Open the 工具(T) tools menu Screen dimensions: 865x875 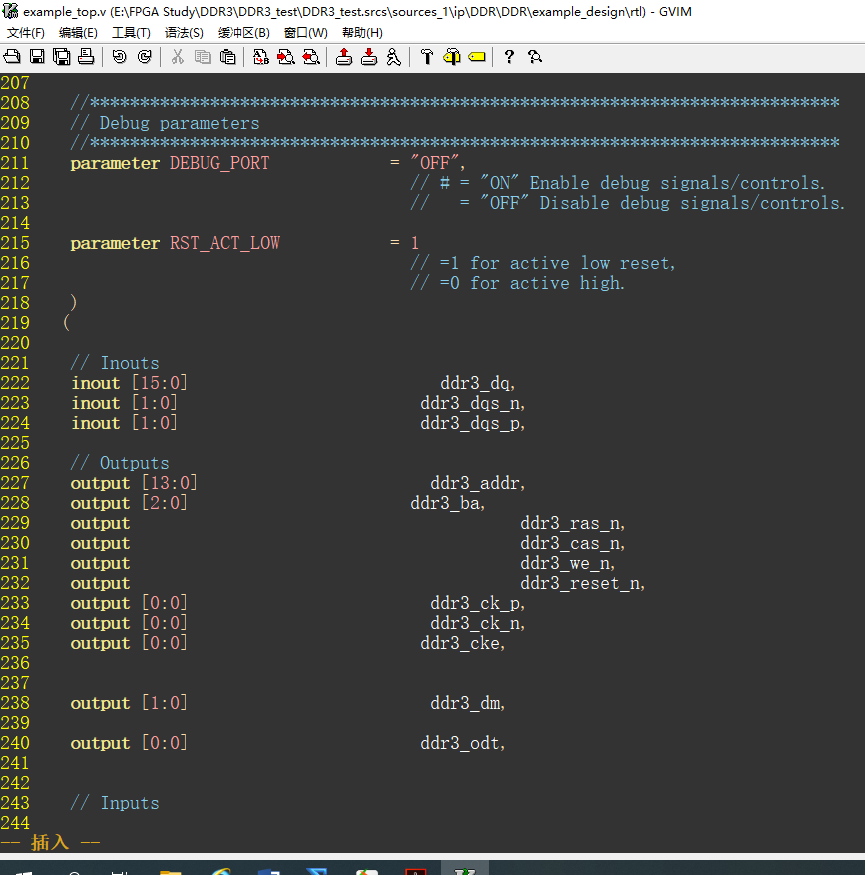click(131, 33)
